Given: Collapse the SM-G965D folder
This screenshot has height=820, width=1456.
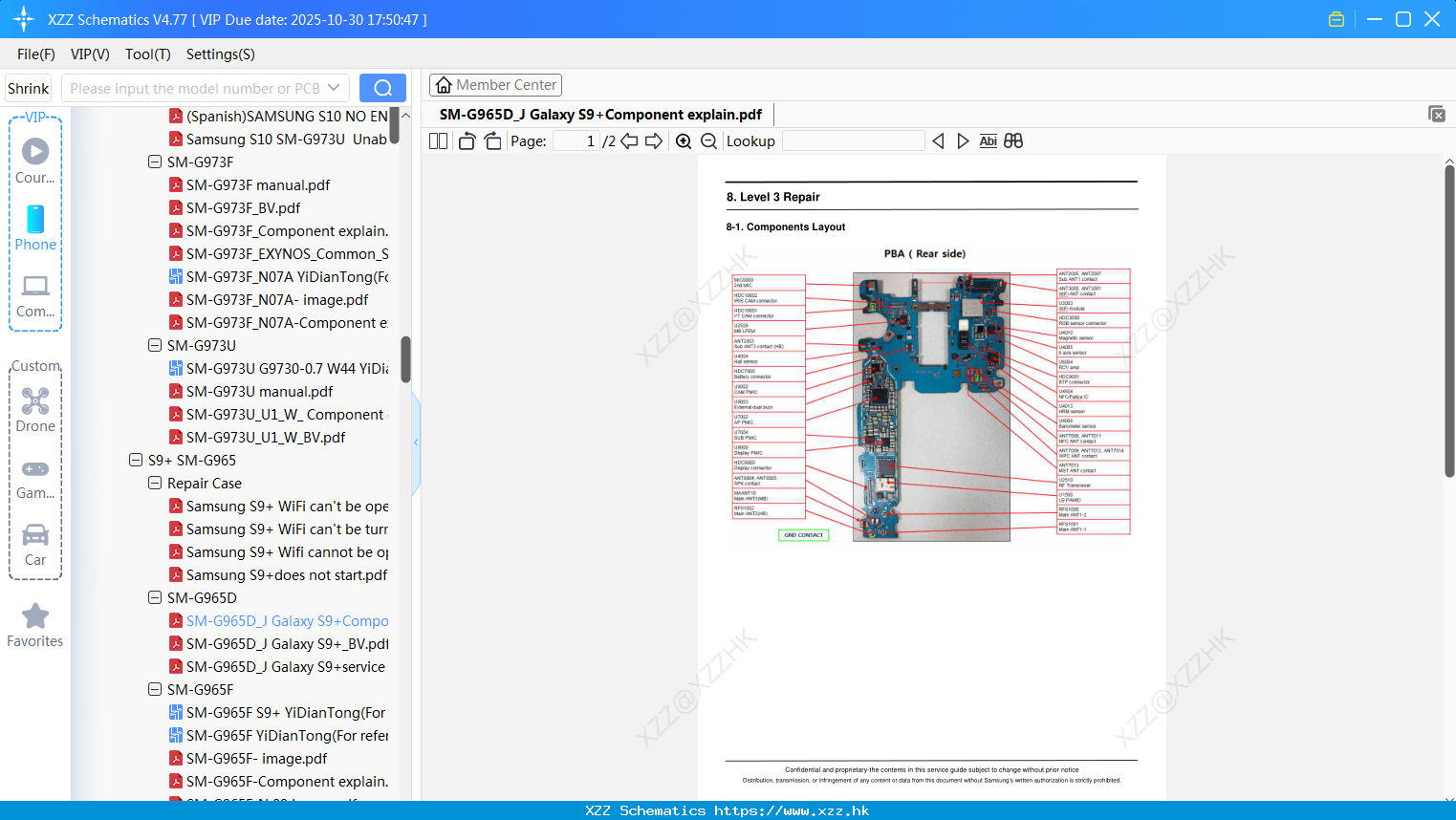Looking at the screenshot, I should point(155,597).
